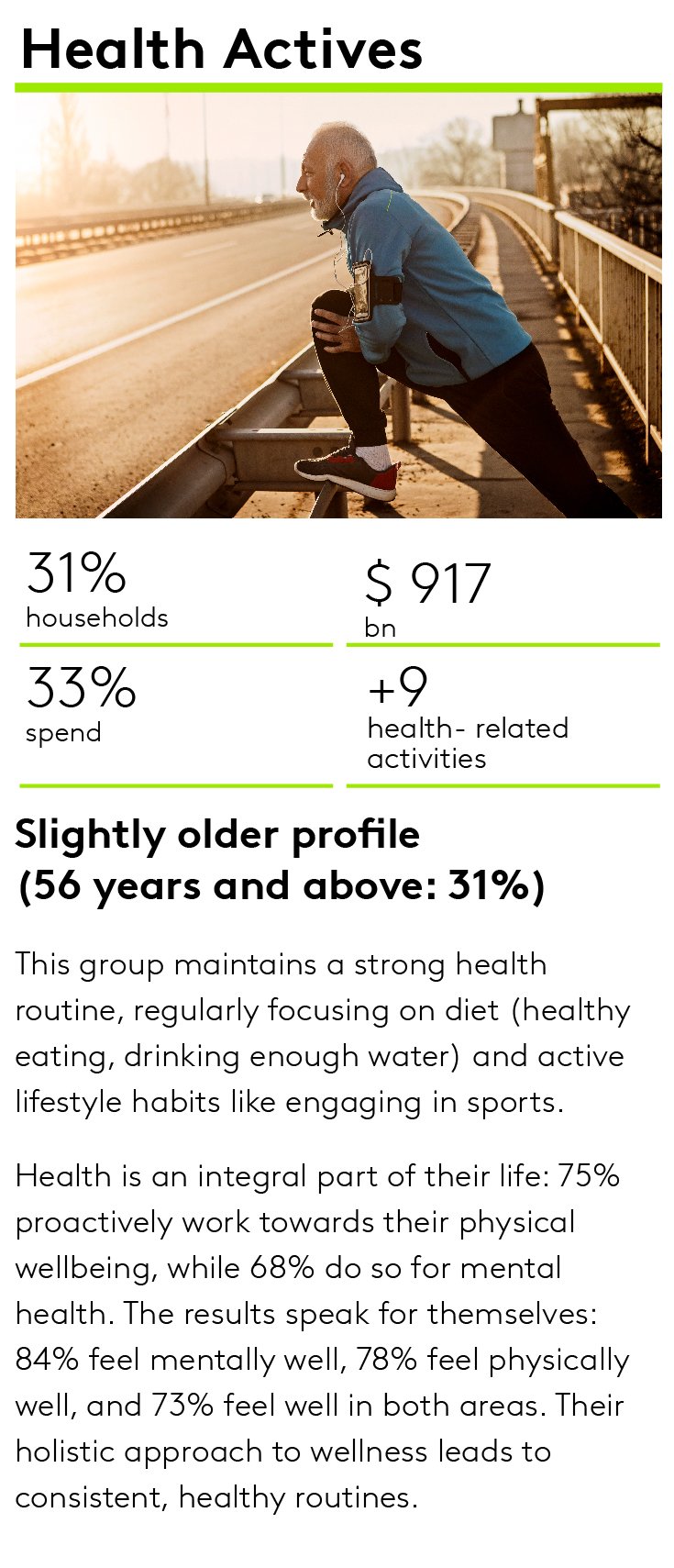This screenshot has width=674, height=1568.
Task: Click the word households under 31%
Action: click(x=96, y=617)
